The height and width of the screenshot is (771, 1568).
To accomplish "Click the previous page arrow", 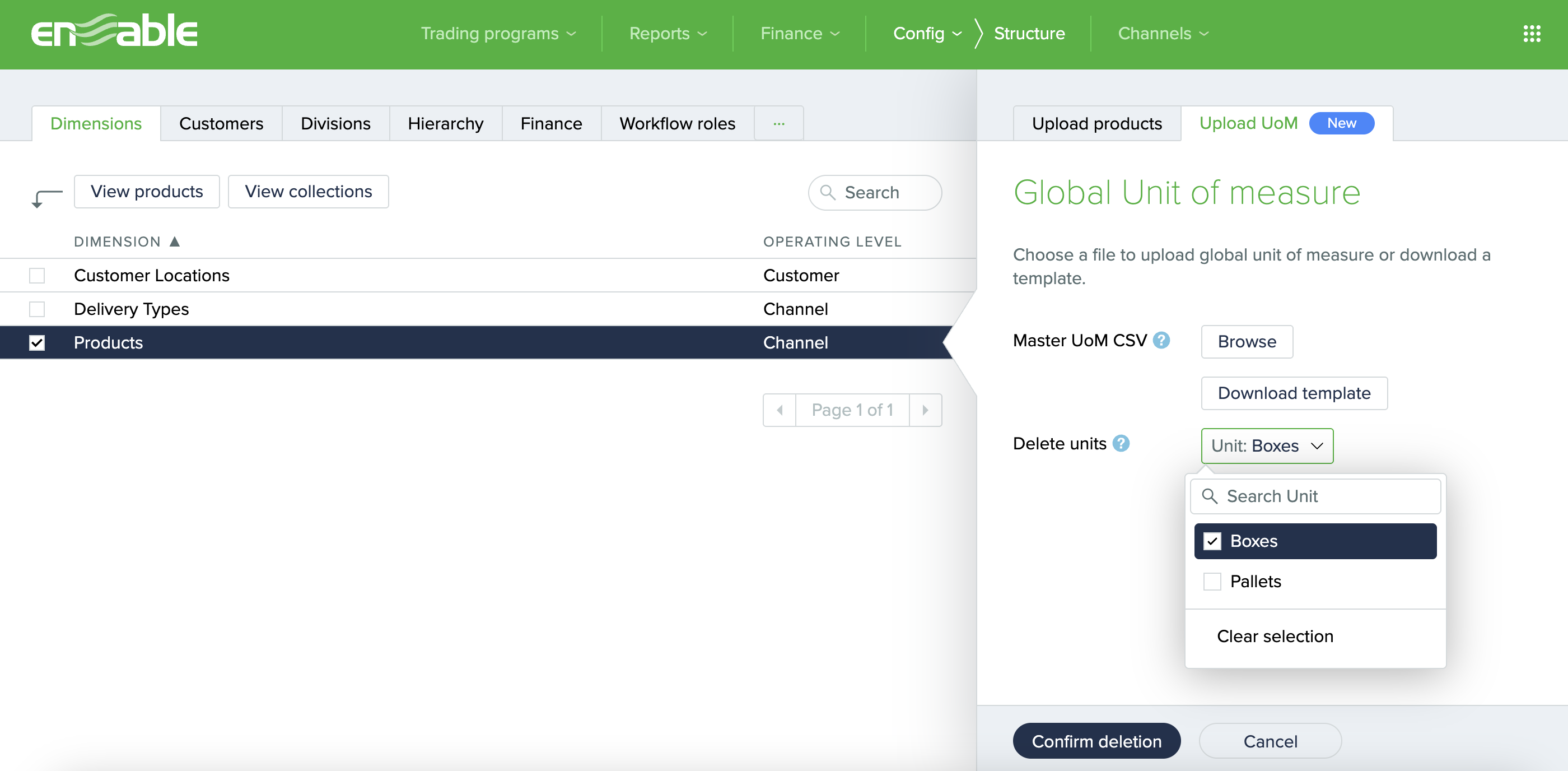I will (779, 410).
